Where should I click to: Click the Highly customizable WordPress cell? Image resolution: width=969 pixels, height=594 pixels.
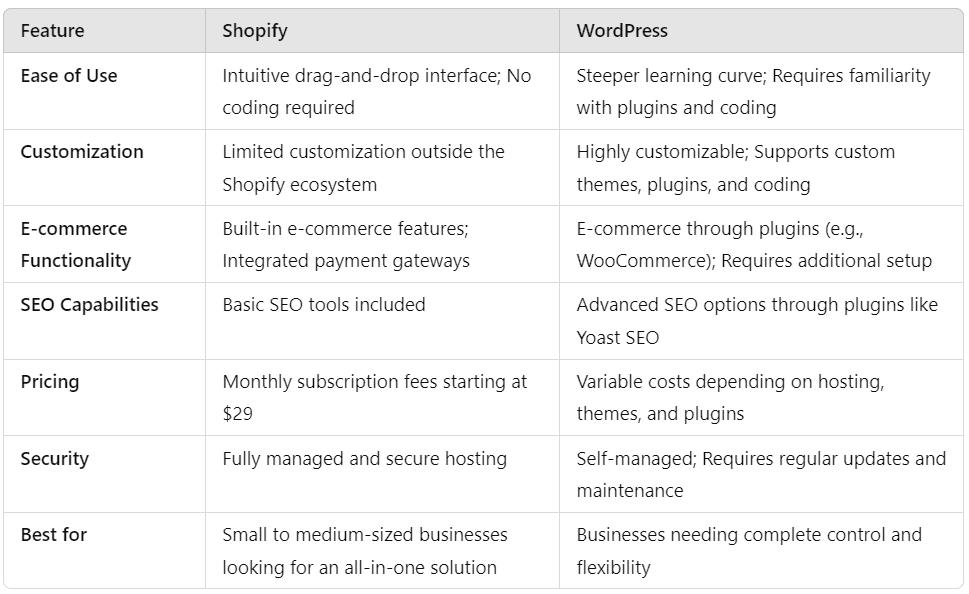pos(735,168)
